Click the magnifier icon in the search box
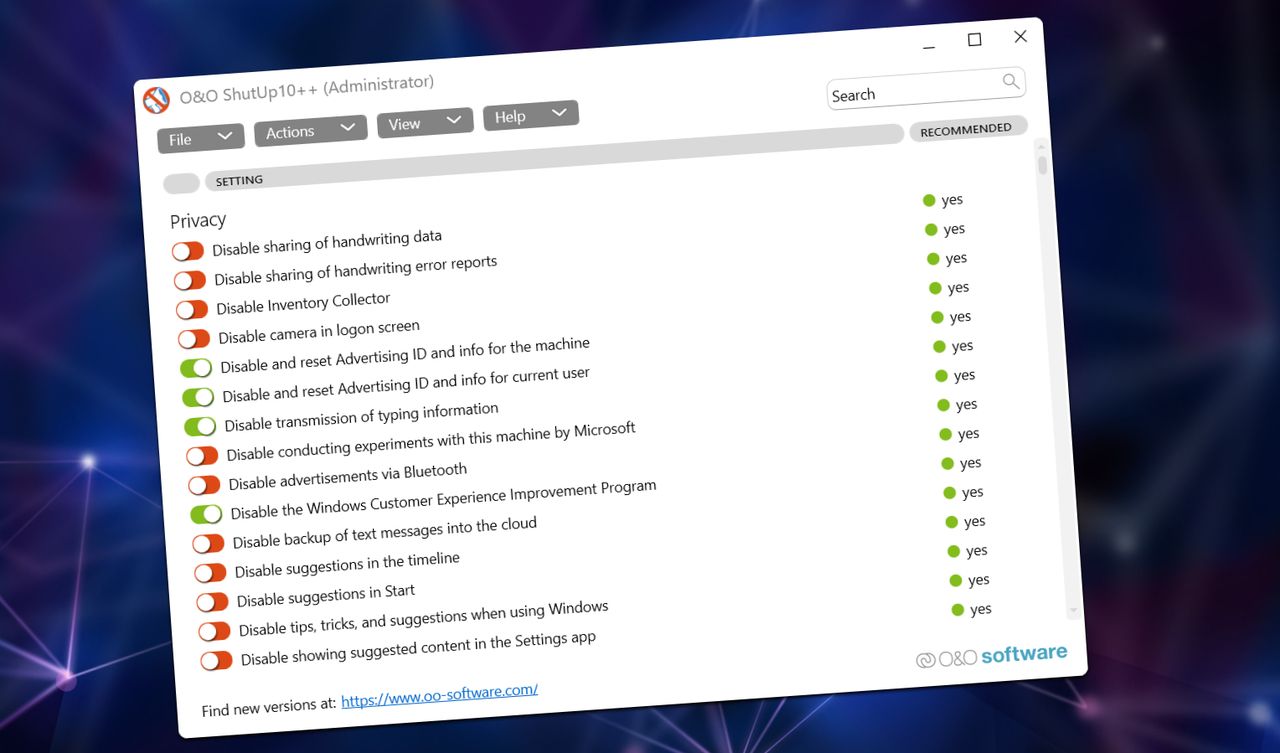This screenshot has width=1280, height=753. pos(1011,81)
